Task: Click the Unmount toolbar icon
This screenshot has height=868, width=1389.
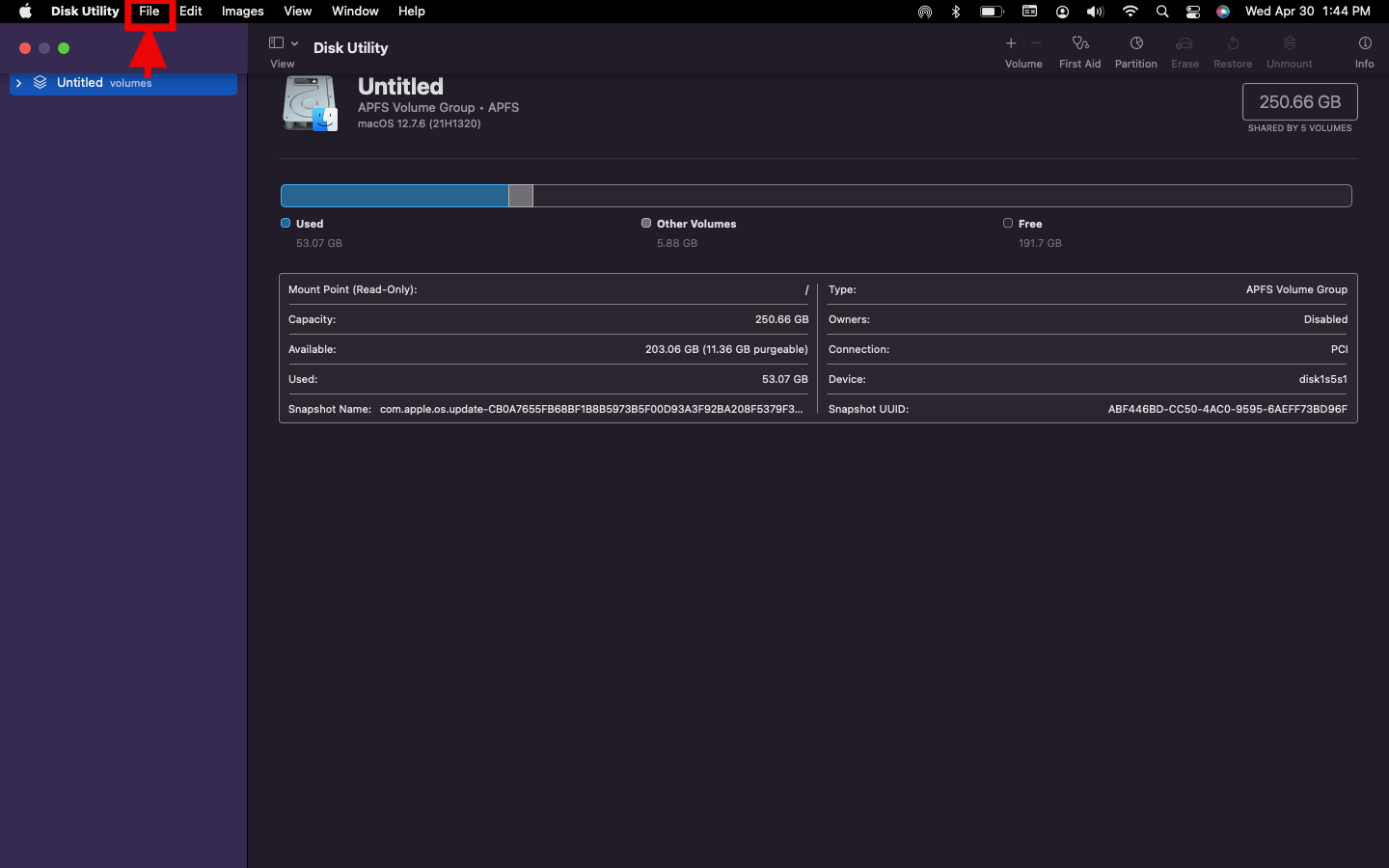Action: click(x=1289, y=43)
